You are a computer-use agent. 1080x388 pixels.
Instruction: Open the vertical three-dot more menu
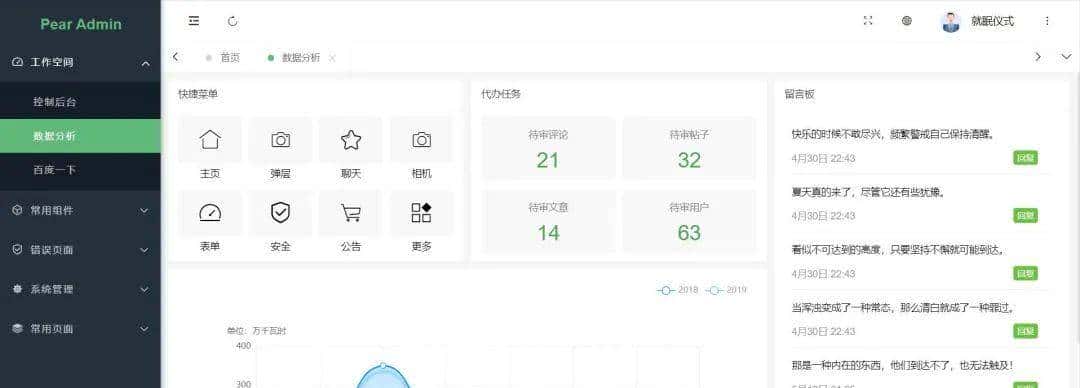pos(1047,21)
